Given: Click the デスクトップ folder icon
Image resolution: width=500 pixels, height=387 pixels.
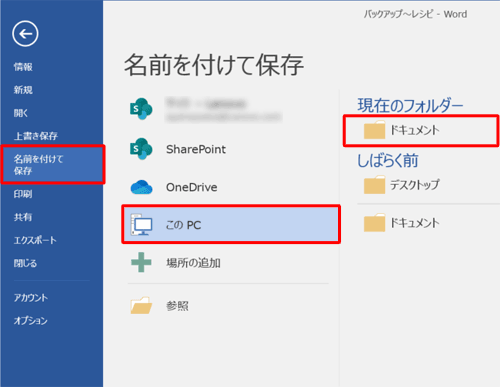Looking at the screenshot, I should point(374,185).
